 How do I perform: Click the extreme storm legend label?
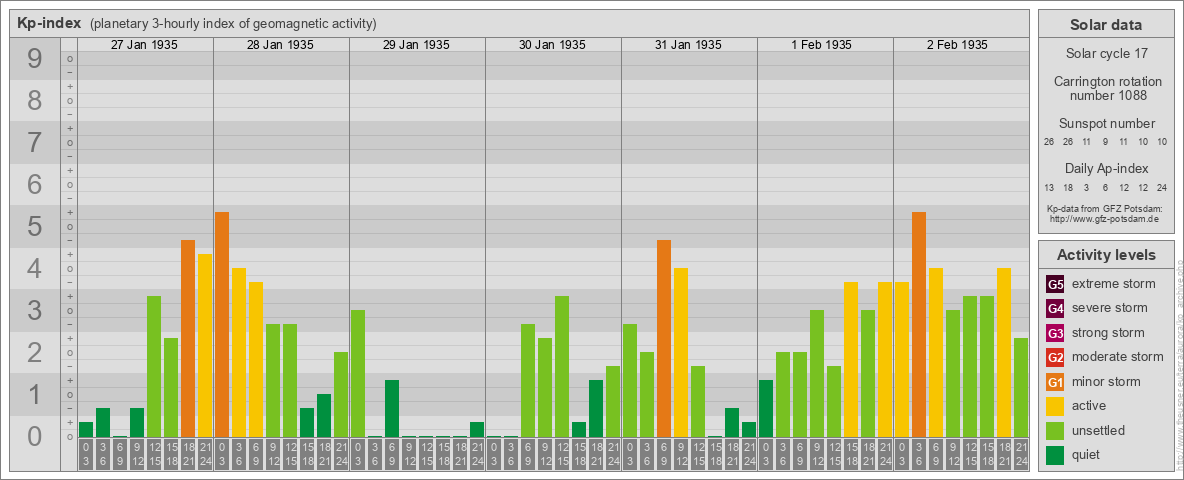[x=1113, y=284]
